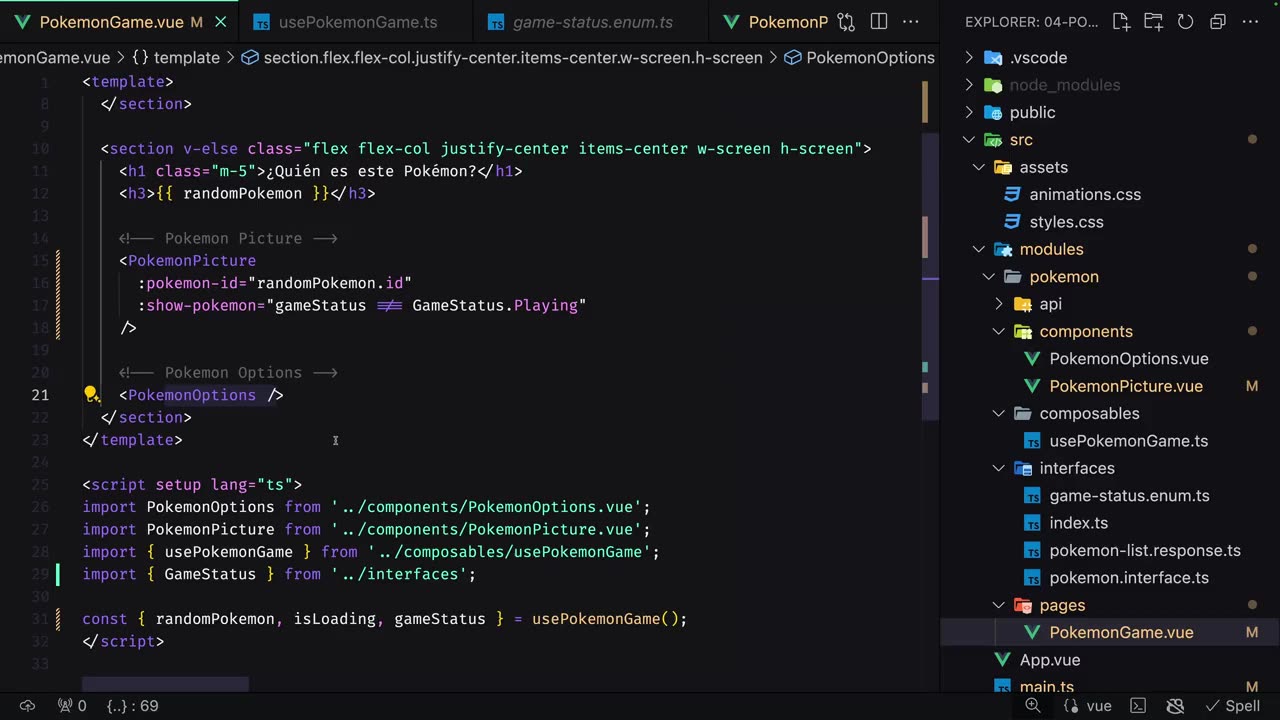
Task: Create a new file in Explorer
Action: click(1121, 22)
